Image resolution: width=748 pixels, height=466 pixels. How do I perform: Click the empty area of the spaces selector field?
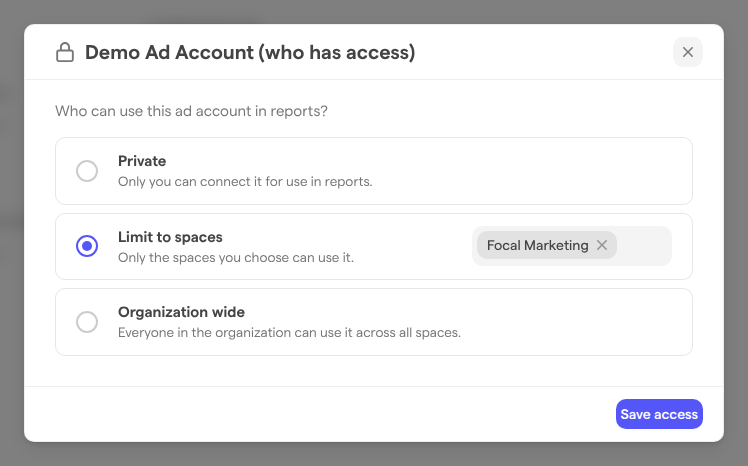tap(644, 246)
